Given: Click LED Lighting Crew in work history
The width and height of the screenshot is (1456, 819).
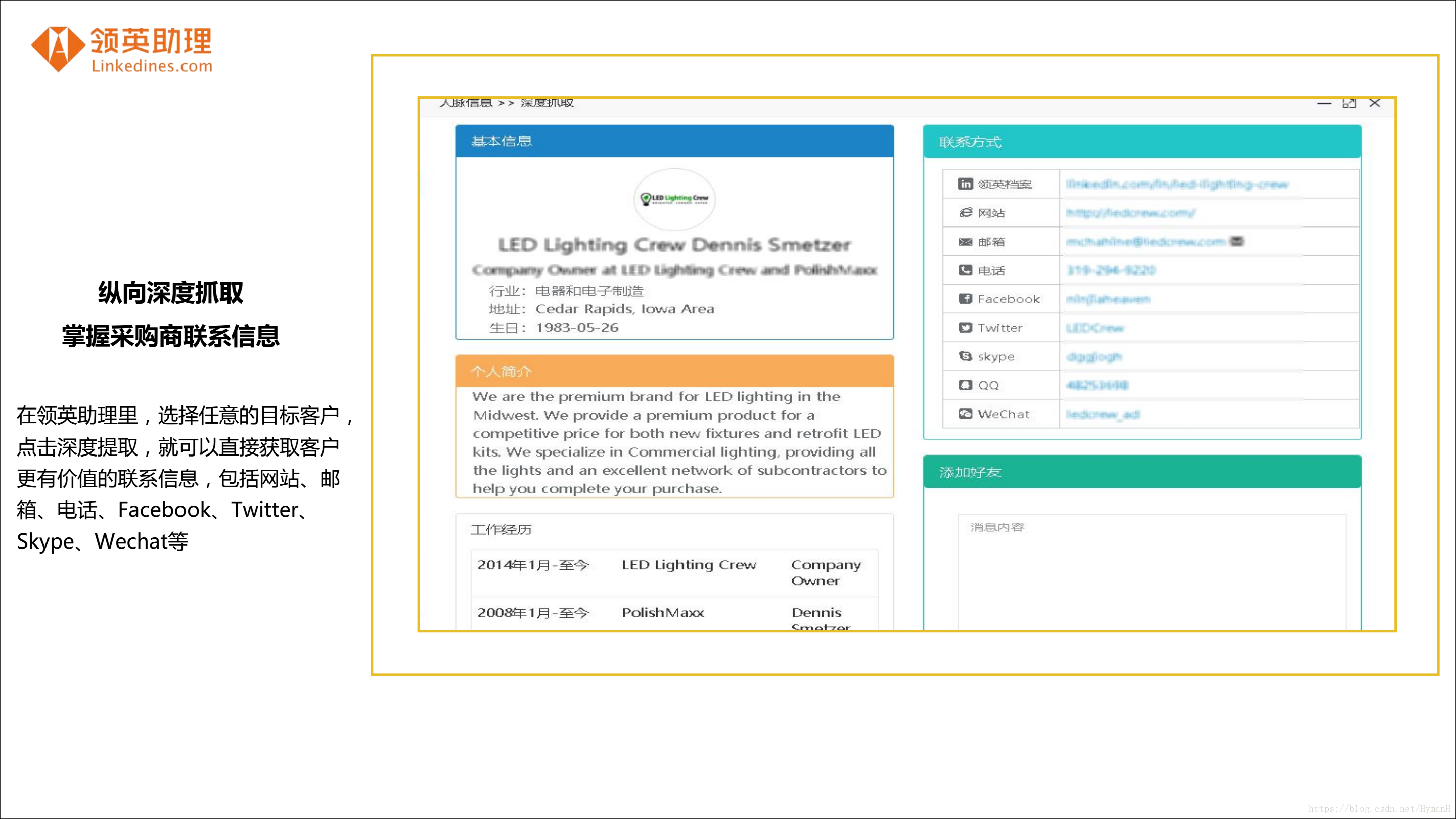Looking at the screenshot, I should (x=689, y=565).
